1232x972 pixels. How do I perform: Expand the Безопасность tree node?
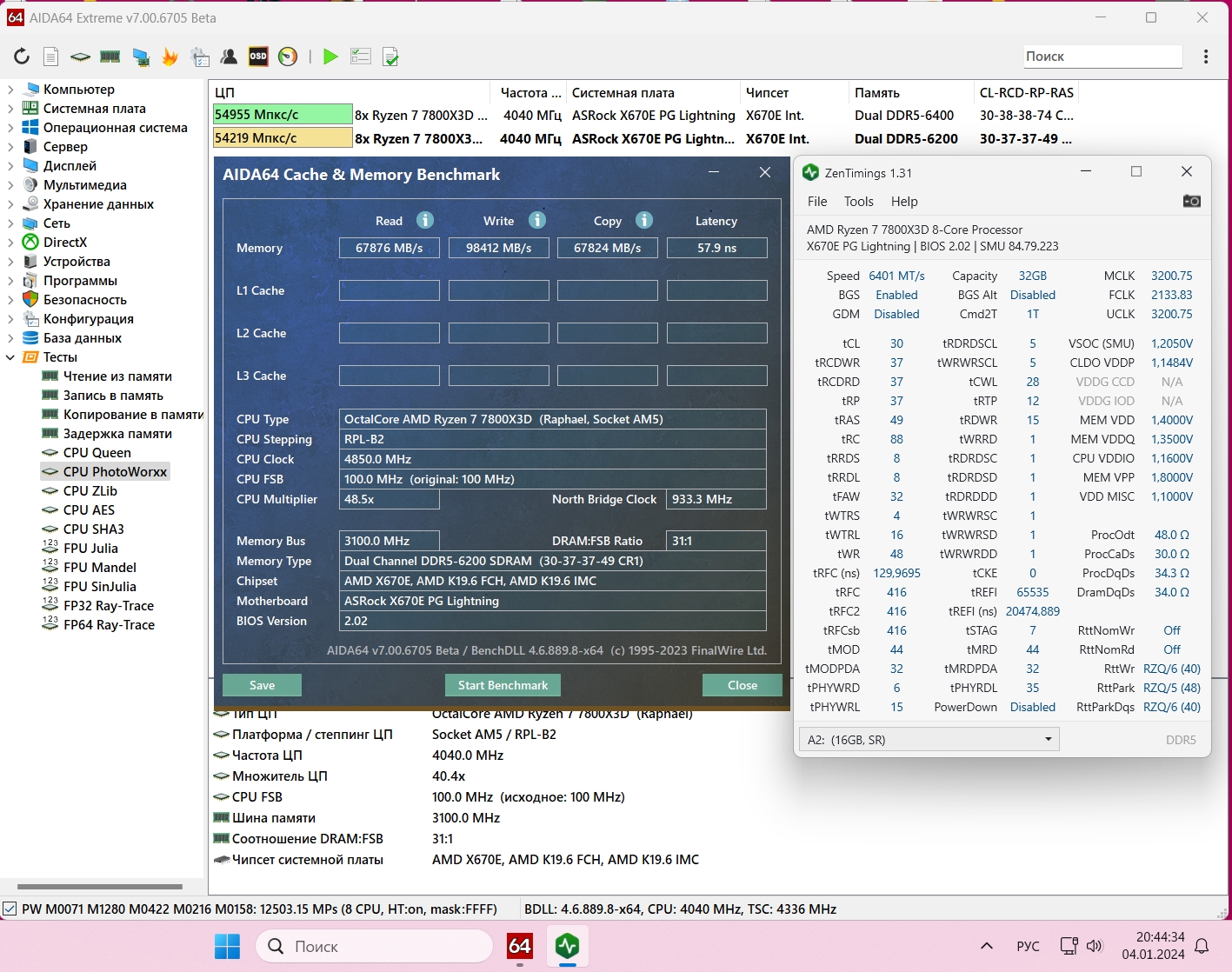[10, 300]
